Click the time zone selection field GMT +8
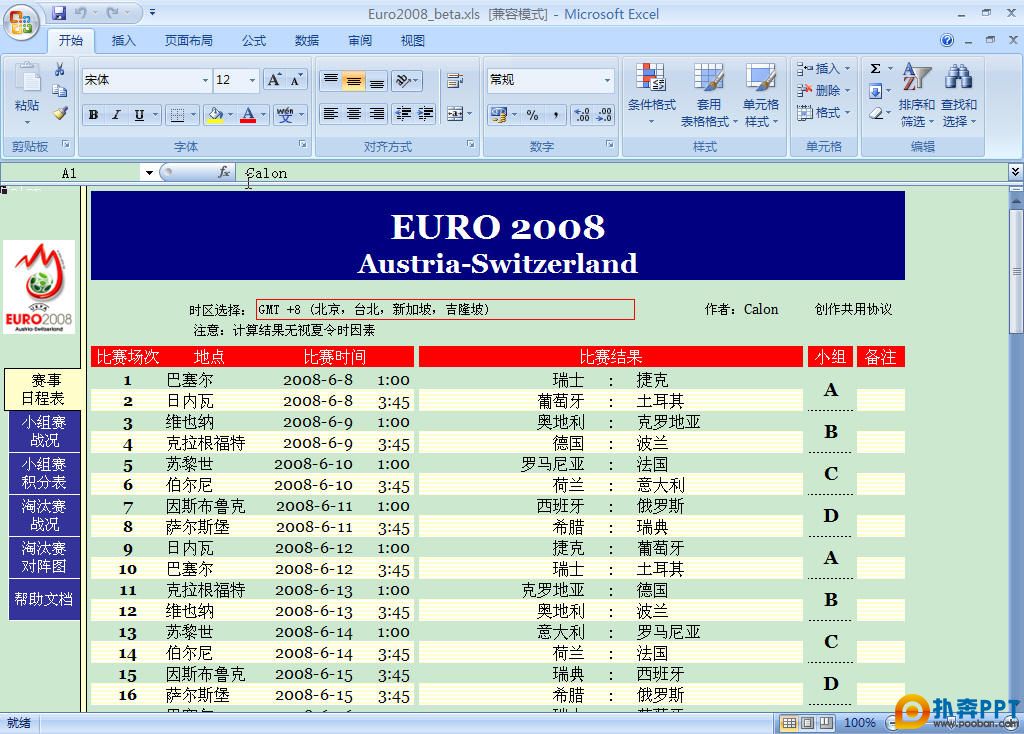The image size is (1024, 734). (445, 310)
